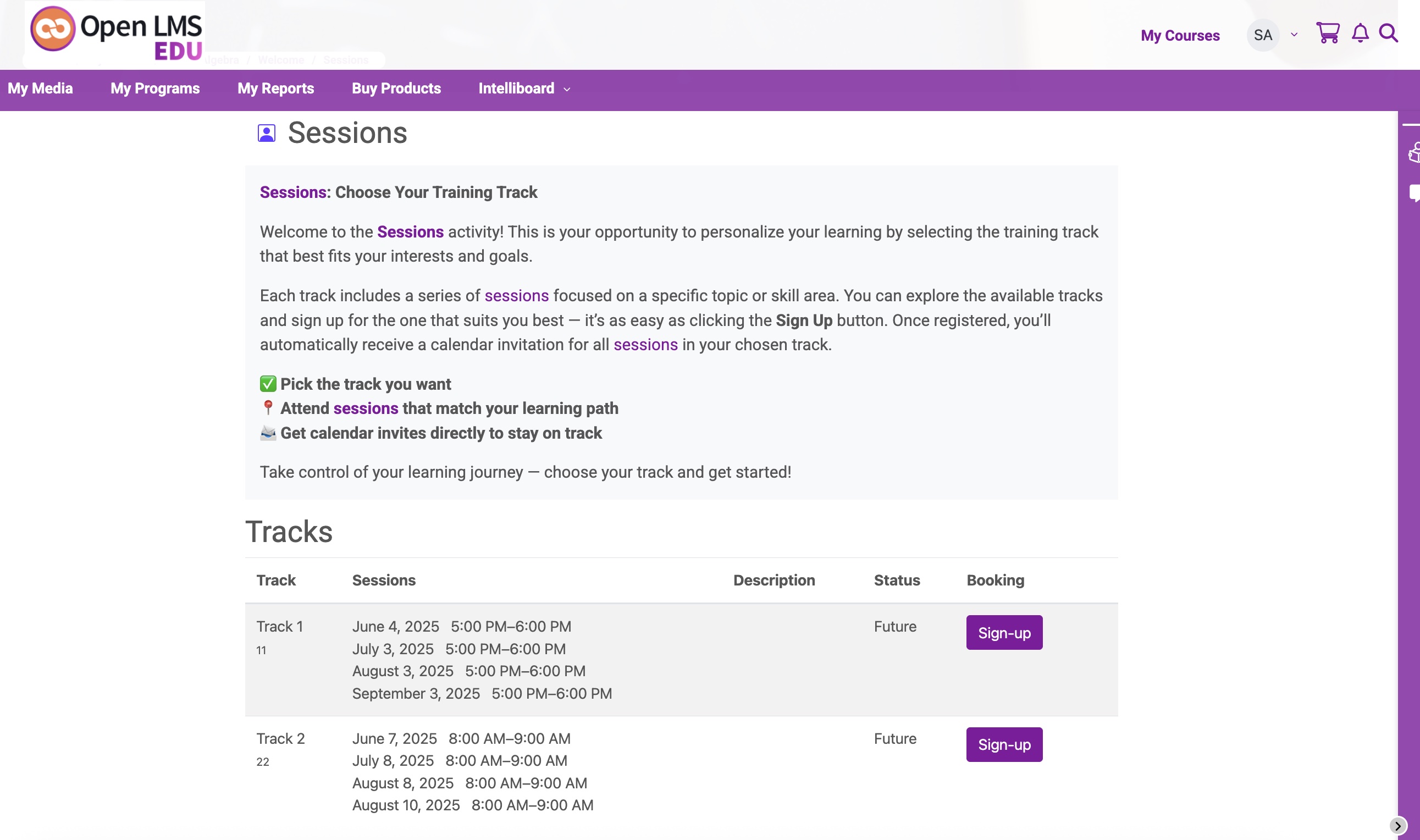Open My Media in the navigation bar
This screenshot has width=1420, height=840.
(x=40, y=89)
